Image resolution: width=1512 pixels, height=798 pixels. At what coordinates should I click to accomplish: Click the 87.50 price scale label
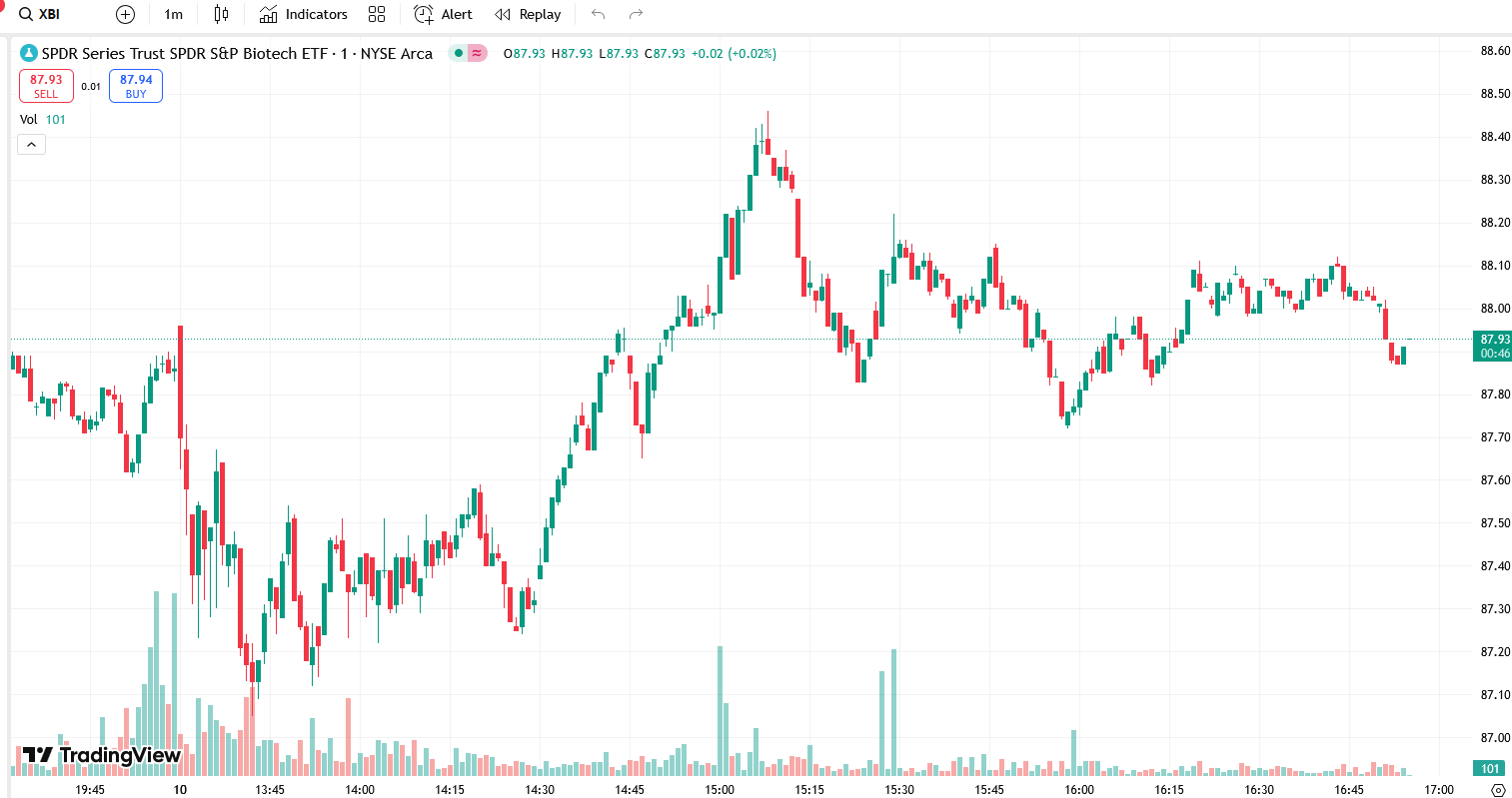click(1495, 523)
